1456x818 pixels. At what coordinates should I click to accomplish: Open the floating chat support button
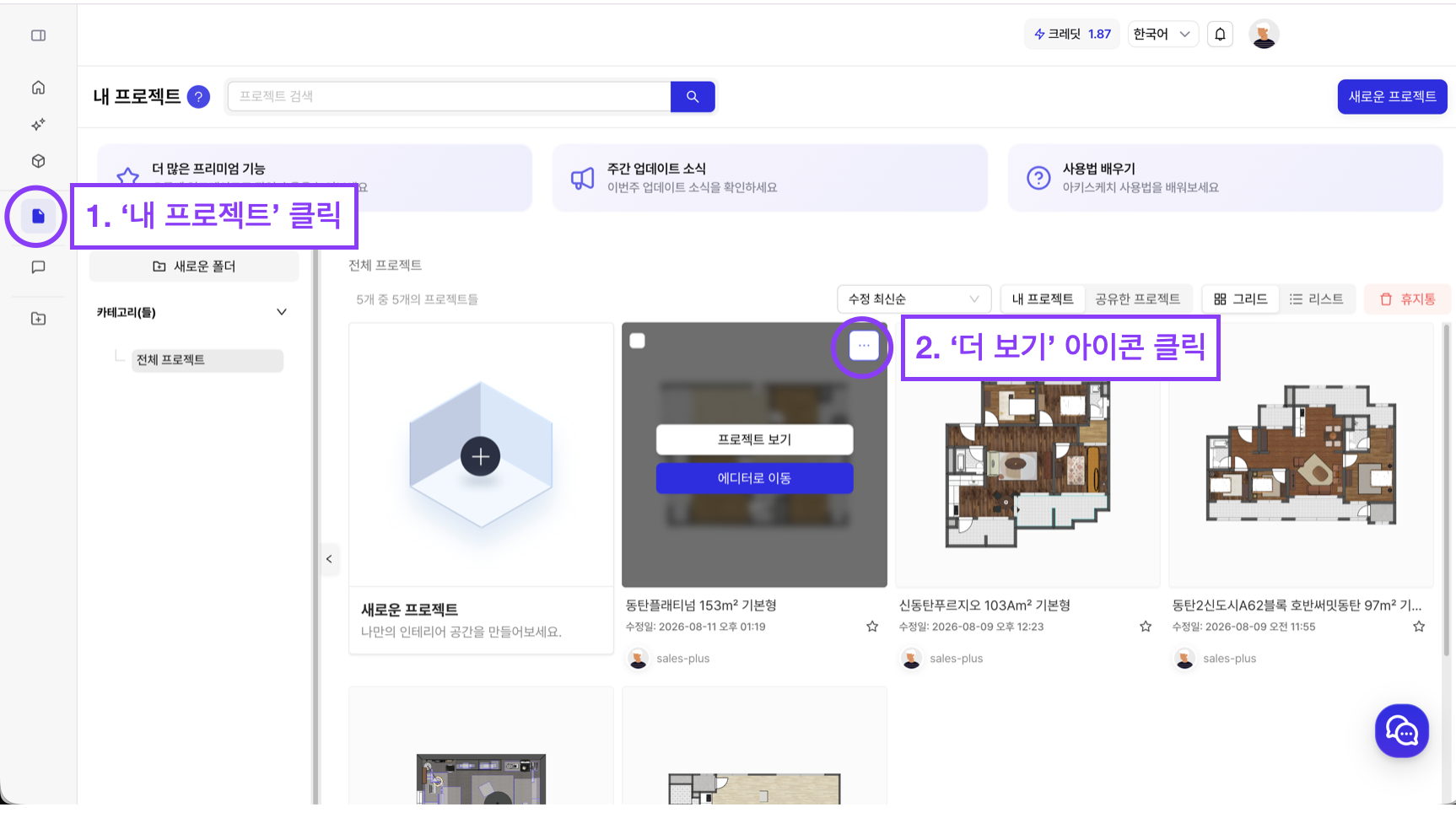tap(1401, 731)
